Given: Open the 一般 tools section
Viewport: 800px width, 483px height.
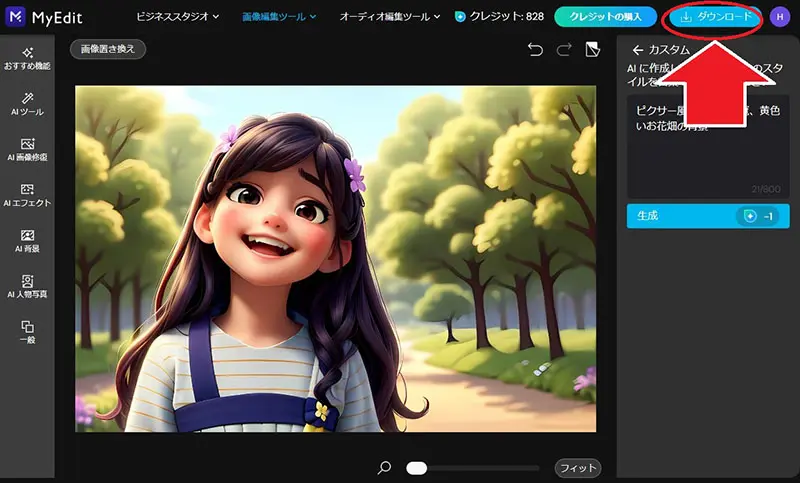Looking at the screenshot, I should [27, 332].
